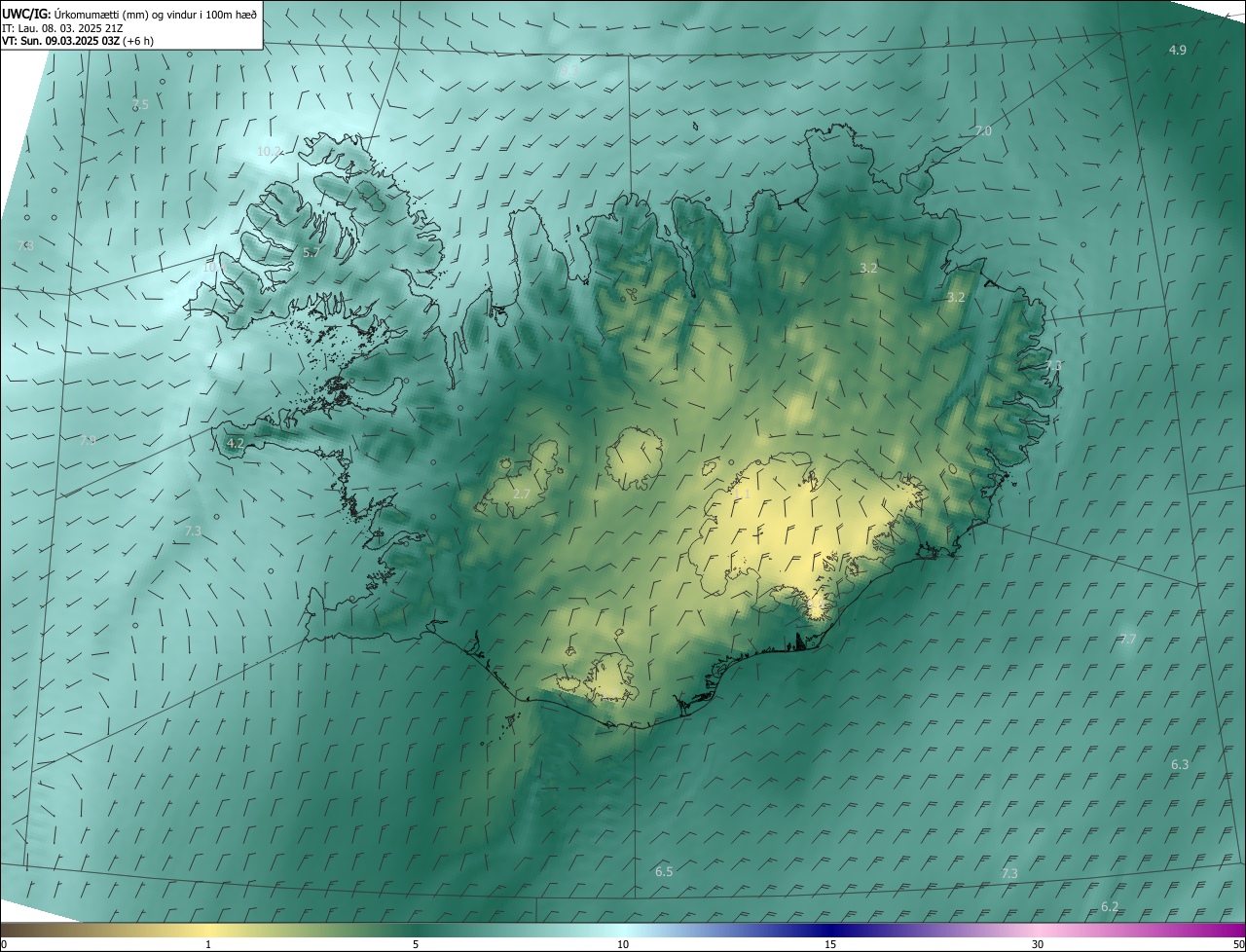Click the 4.9 value label on the map

(1178, 50)
